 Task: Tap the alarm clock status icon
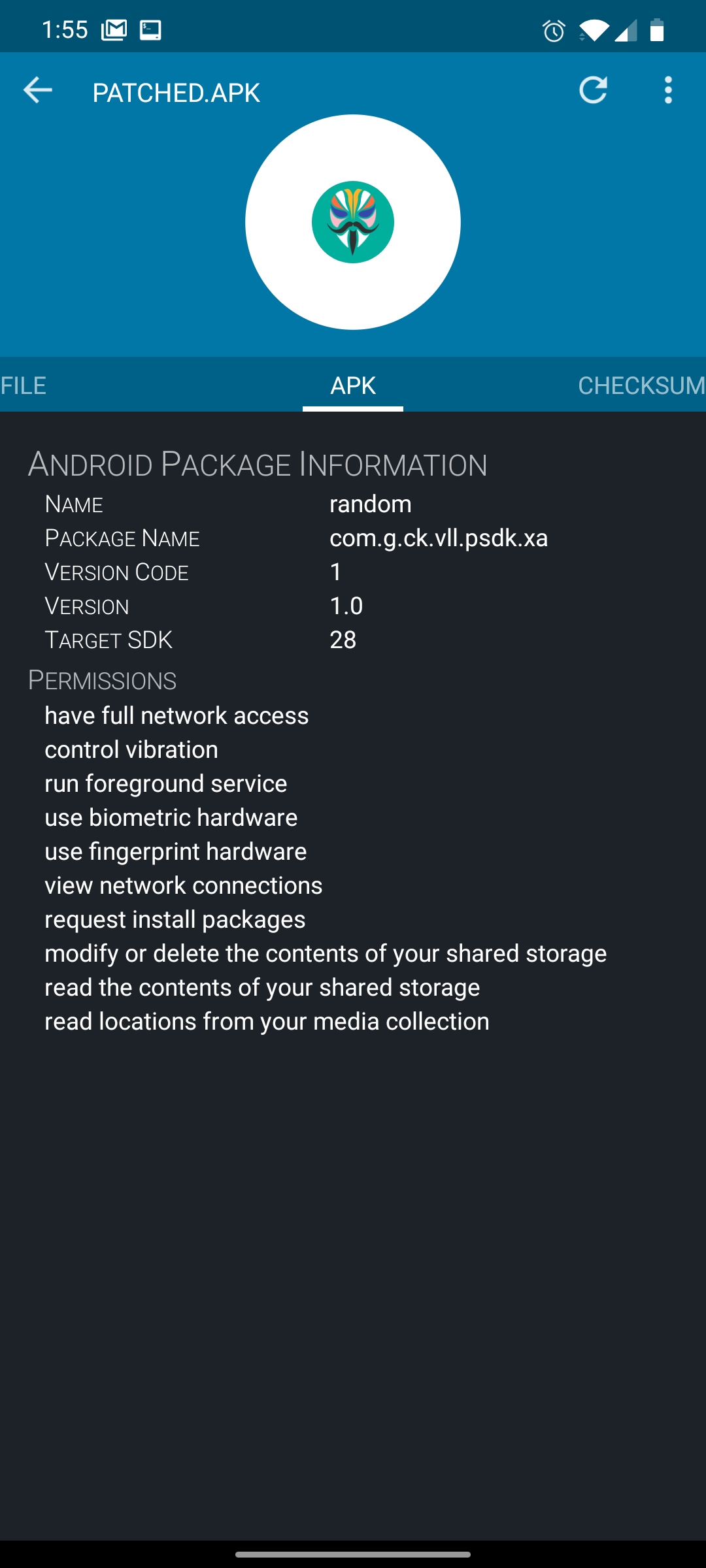(x=552, y=29)
